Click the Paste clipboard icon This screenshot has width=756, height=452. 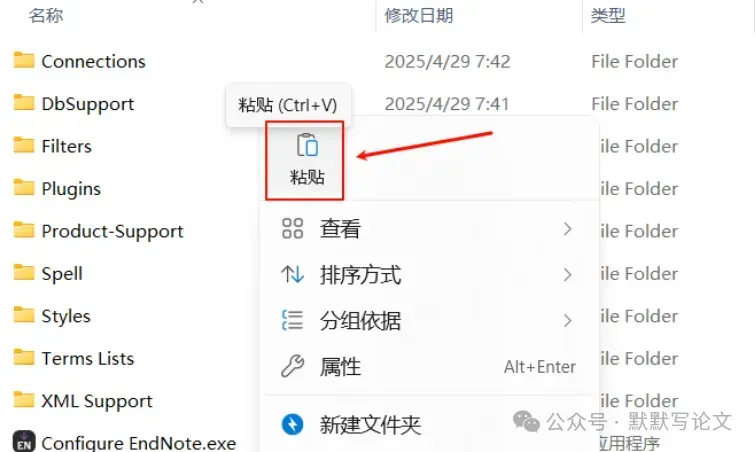[x=307, y=145]
